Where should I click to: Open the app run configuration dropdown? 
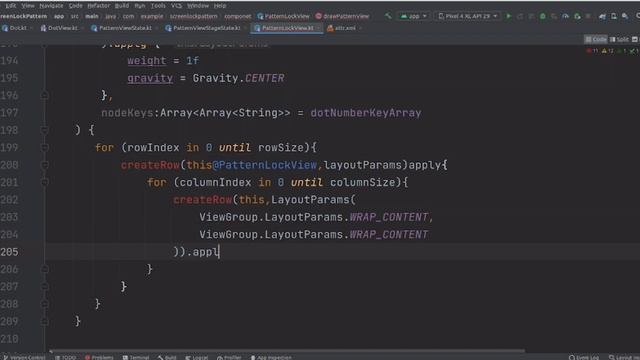click(413, 16)
